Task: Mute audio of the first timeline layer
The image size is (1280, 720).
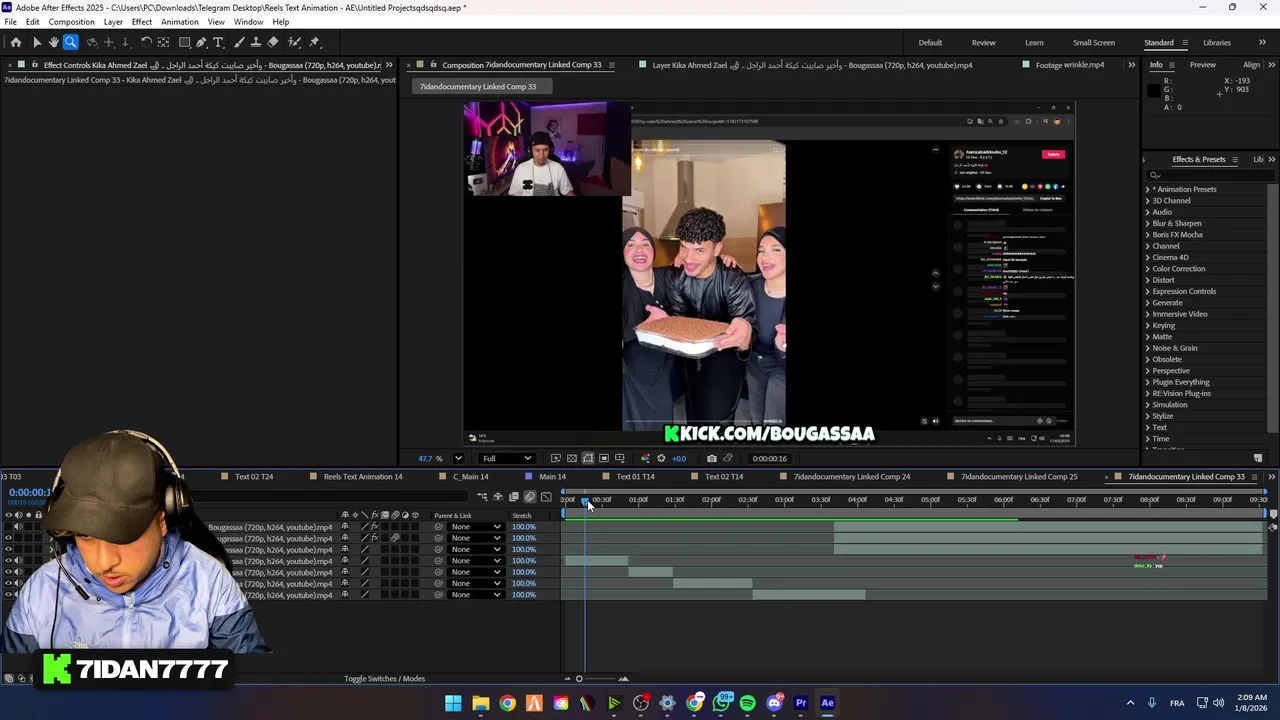Action: tap(18, 527)
